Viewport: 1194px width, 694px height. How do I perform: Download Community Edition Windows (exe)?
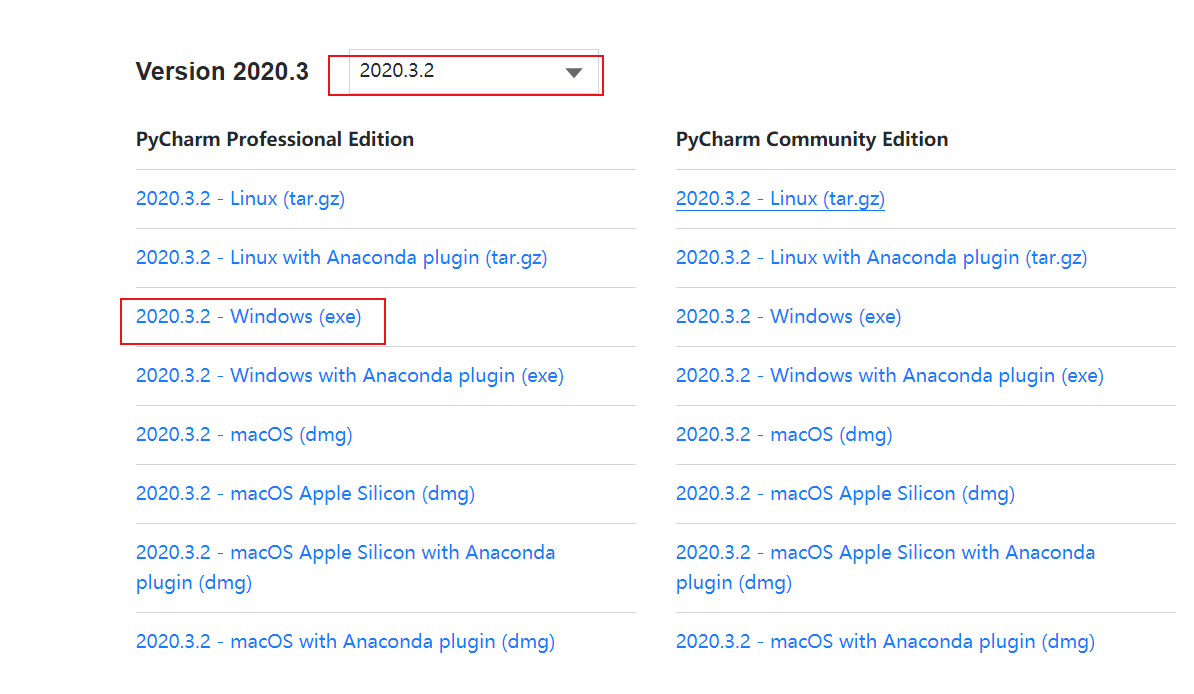788,317
